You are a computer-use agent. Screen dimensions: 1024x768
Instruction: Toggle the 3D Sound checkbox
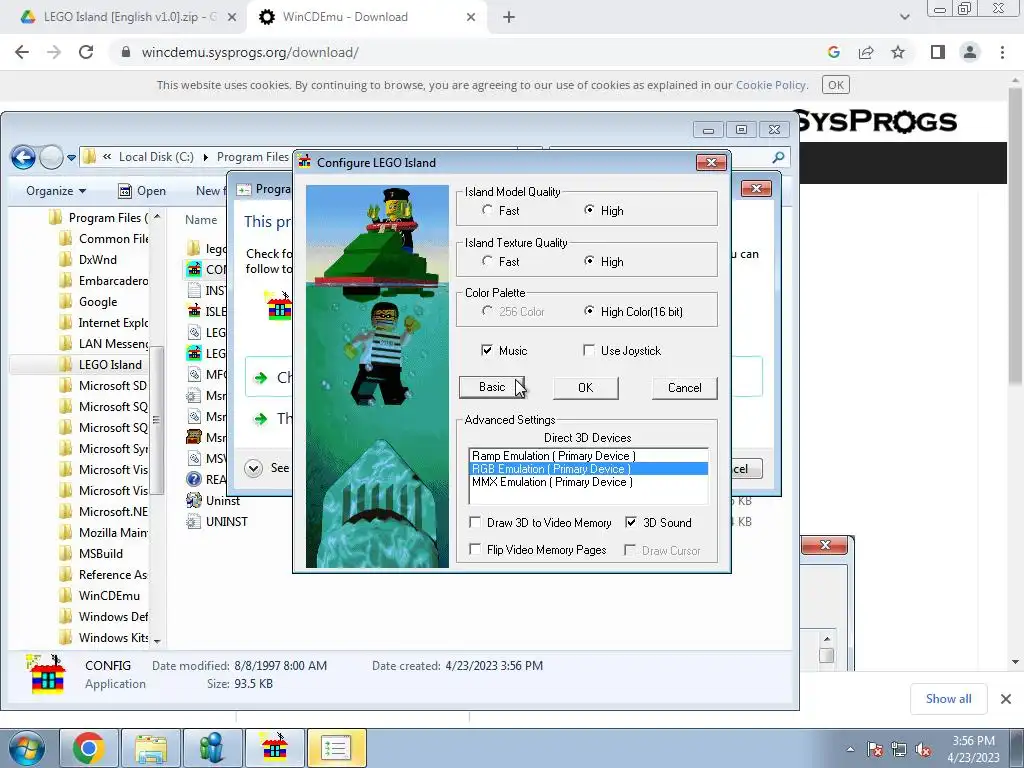tap(631, 522)
